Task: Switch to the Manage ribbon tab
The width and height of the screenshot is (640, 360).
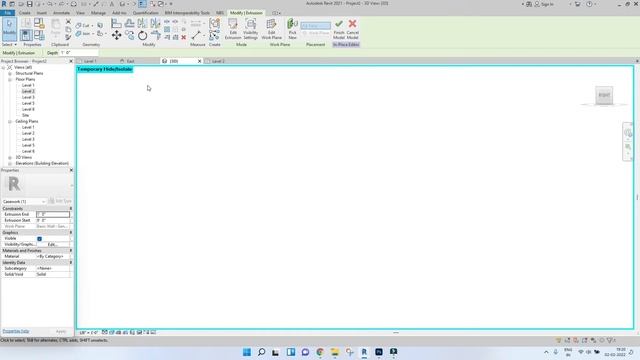Action: 98,13
